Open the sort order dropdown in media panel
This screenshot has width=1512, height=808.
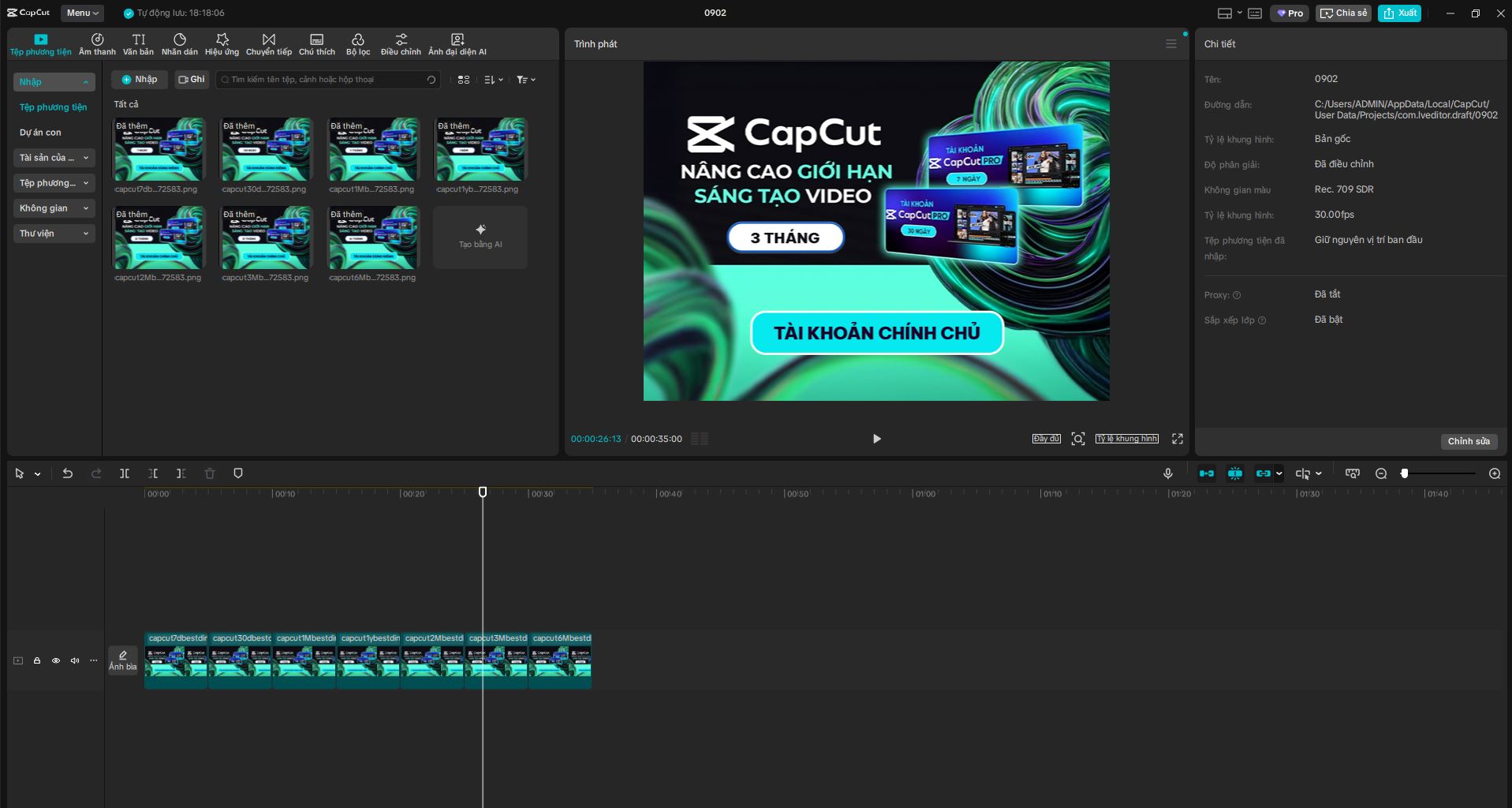click(491, 79)
